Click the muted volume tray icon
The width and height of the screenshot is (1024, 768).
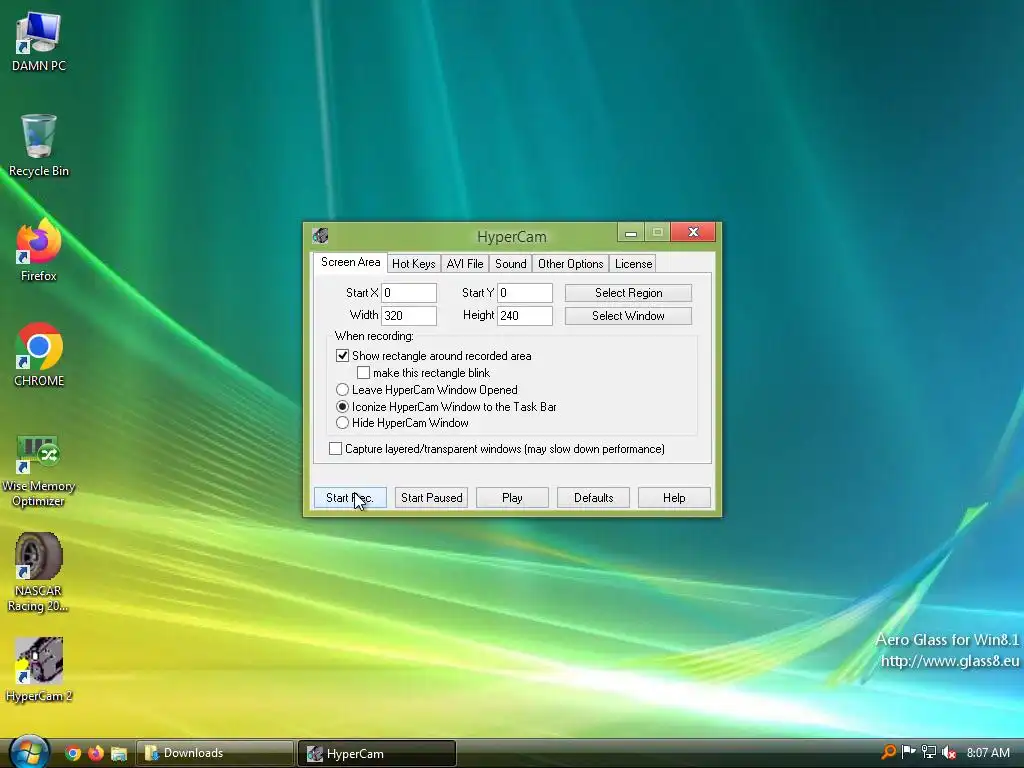click(949, 752)
